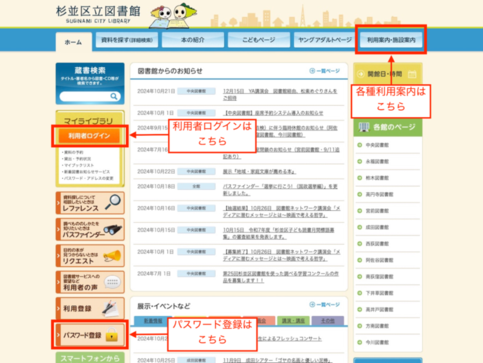
Task: Click the orange 利用者ログイン button
Action: click(x=89, y=136)
